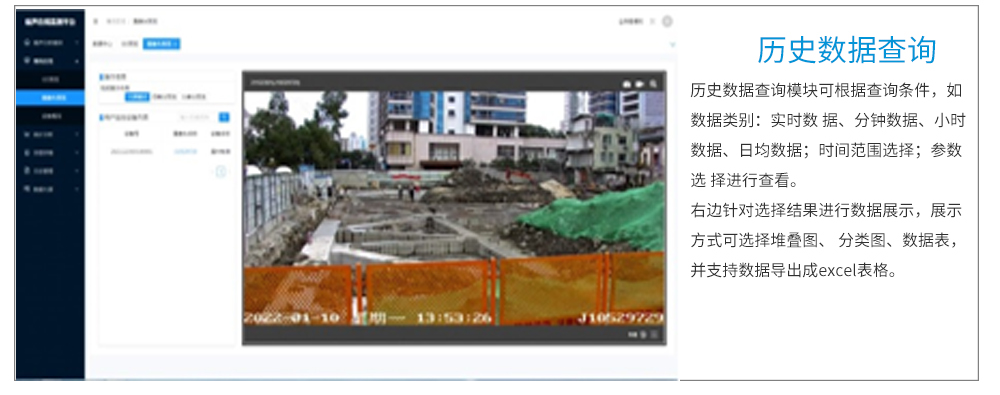Viewport: 1000px width, 395px height.
Task: Open the round user avatar at top right
Action: (667, 22)
